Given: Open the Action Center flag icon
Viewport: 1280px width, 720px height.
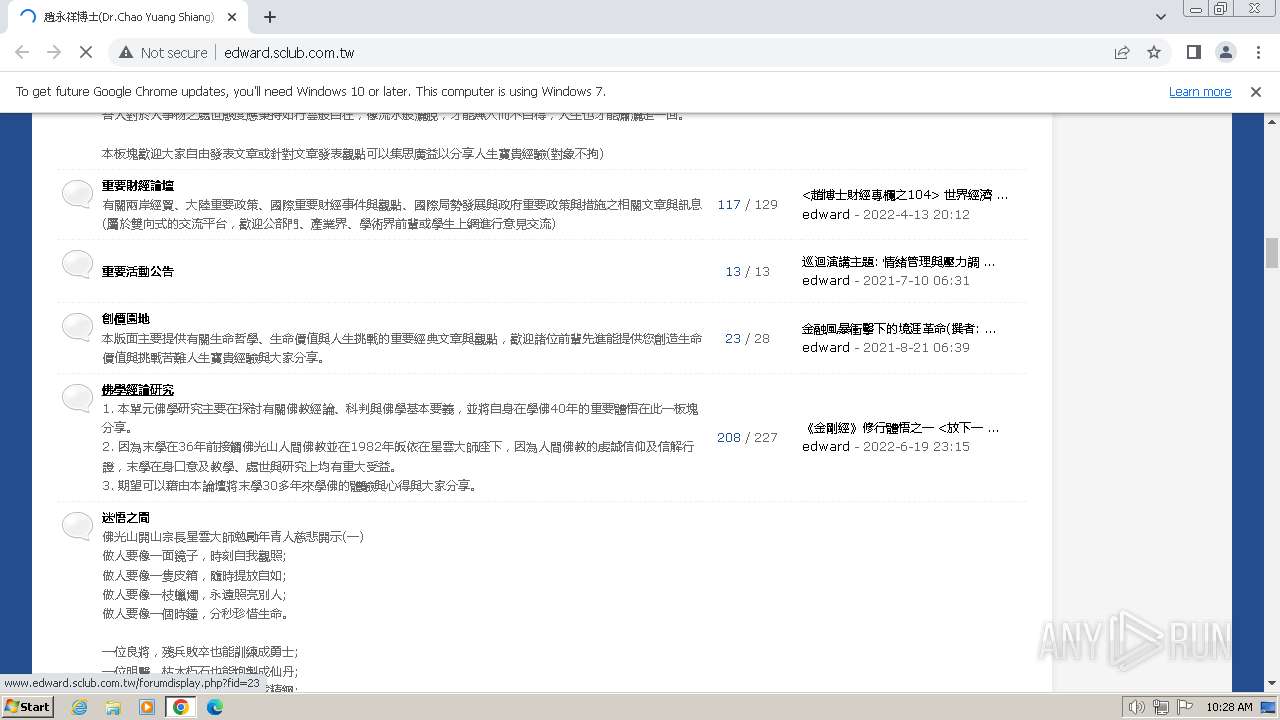Looking at the screenshot, I should 1185,707.
